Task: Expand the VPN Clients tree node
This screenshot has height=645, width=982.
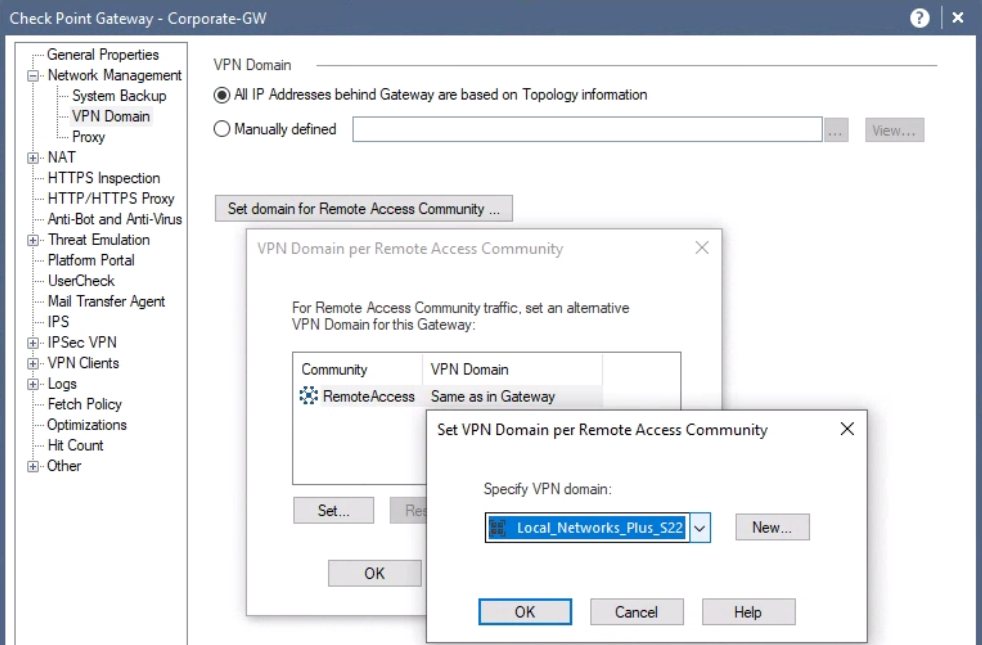Action: 33,363
